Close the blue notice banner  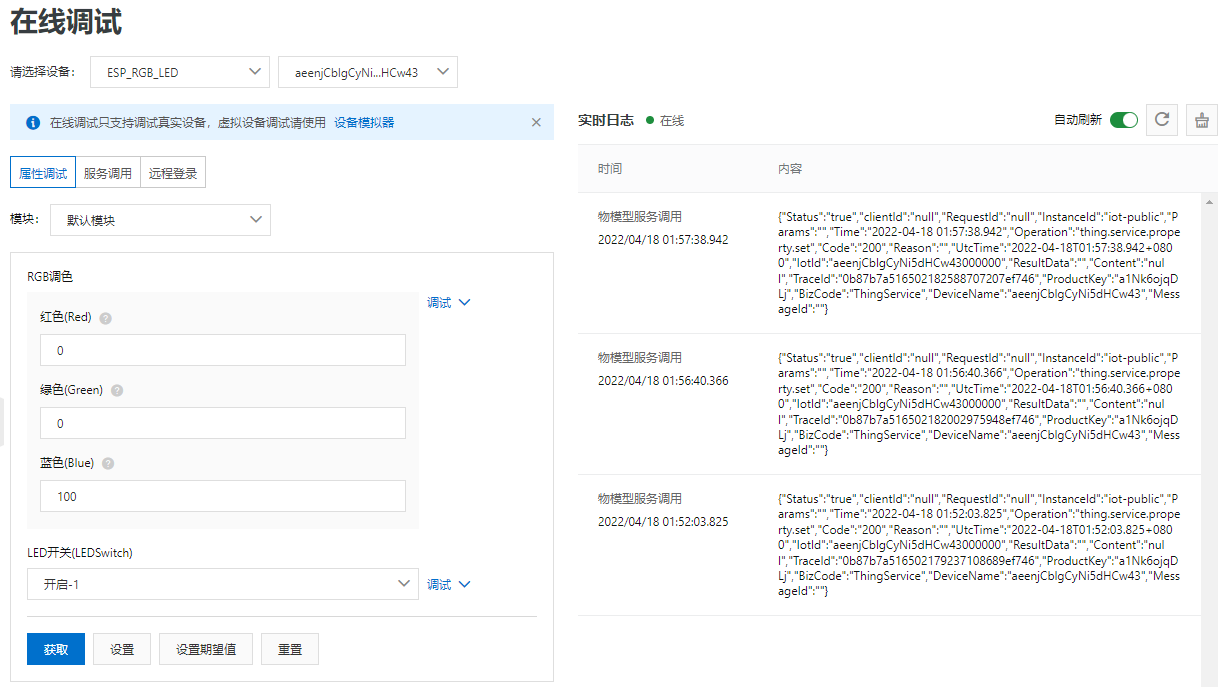pos(536,123)
